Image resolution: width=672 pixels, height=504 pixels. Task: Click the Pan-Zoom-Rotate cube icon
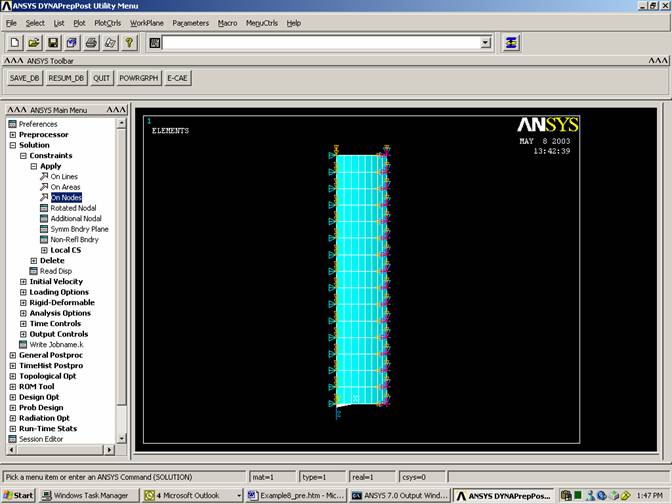pyautogui.click(x=71, y=43)
